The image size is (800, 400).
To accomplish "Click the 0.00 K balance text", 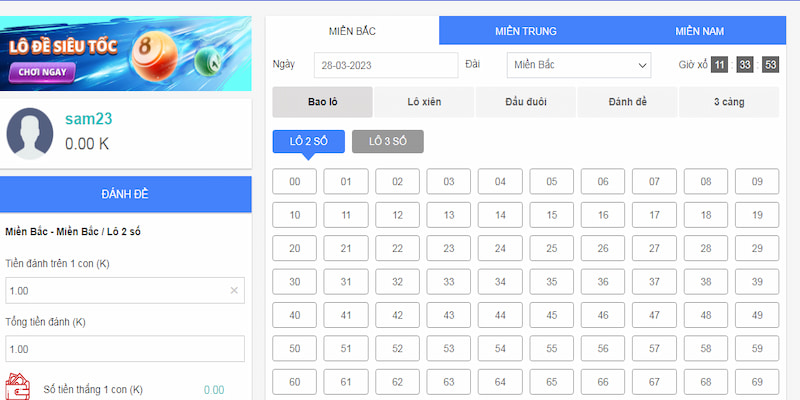I will click(x=87, y=144).
